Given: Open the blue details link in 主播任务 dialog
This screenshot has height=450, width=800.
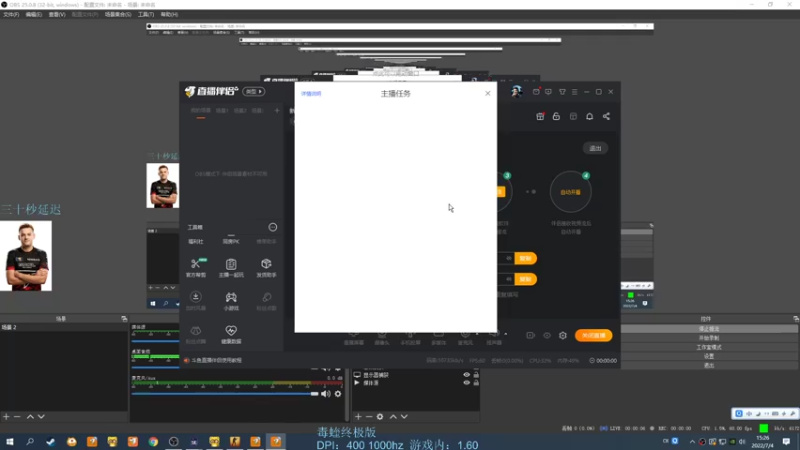Looking at the screenshot, I should point(311,93).
